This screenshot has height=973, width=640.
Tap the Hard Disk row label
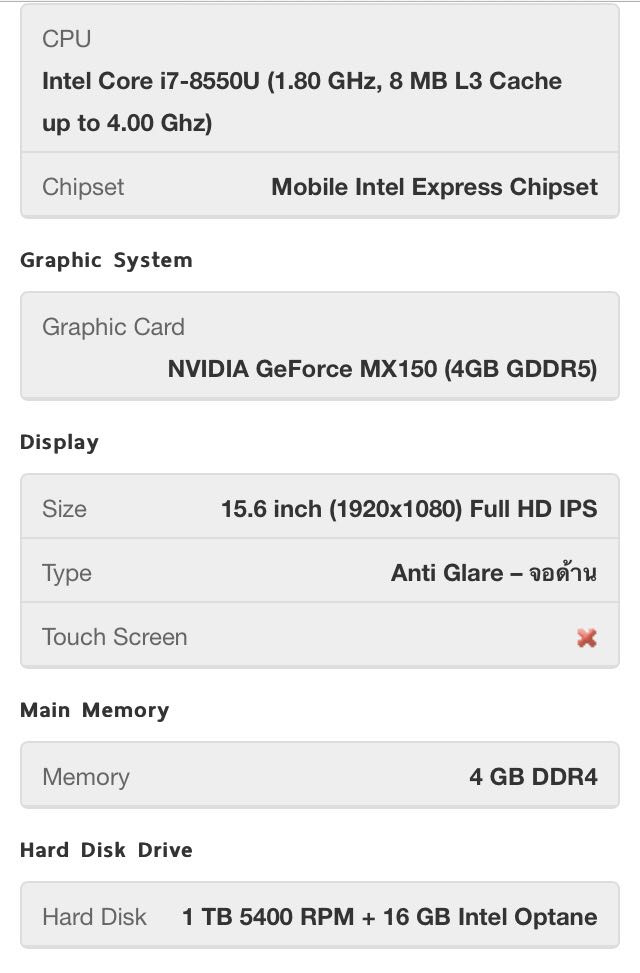pyautogui.click(x=94, y=917)
